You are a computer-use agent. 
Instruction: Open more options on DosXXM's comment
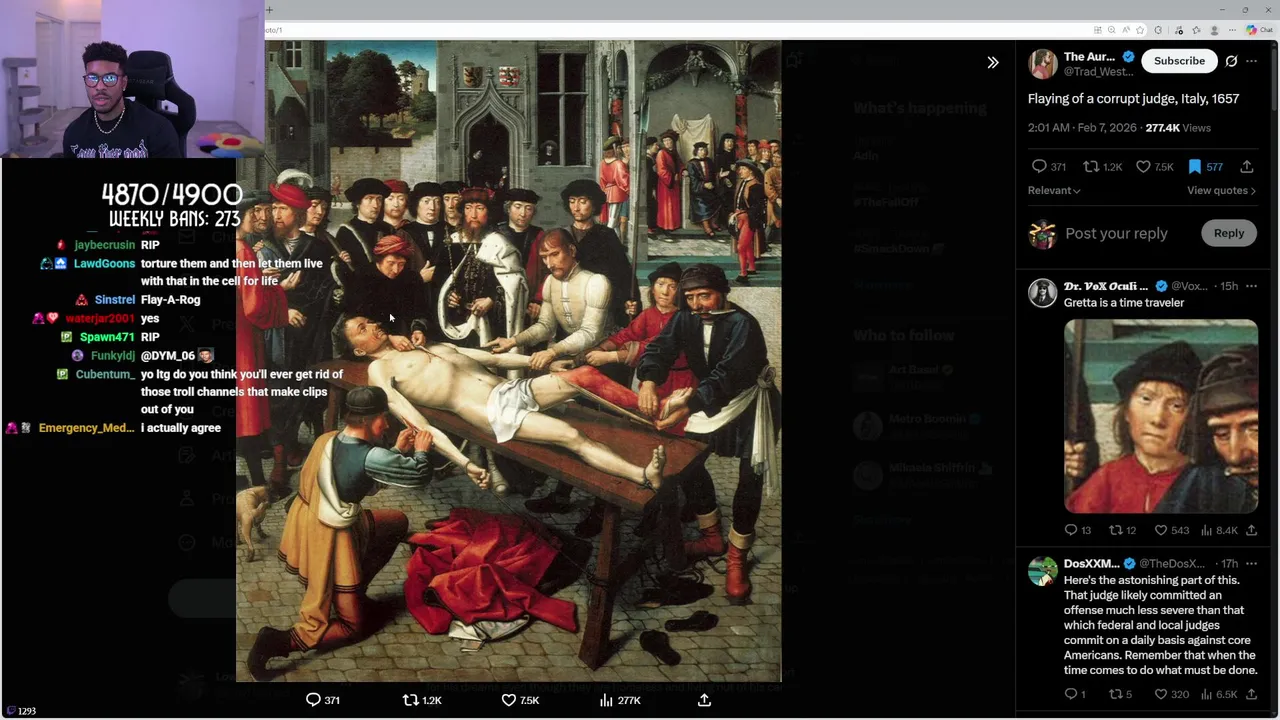[1251, 564]
